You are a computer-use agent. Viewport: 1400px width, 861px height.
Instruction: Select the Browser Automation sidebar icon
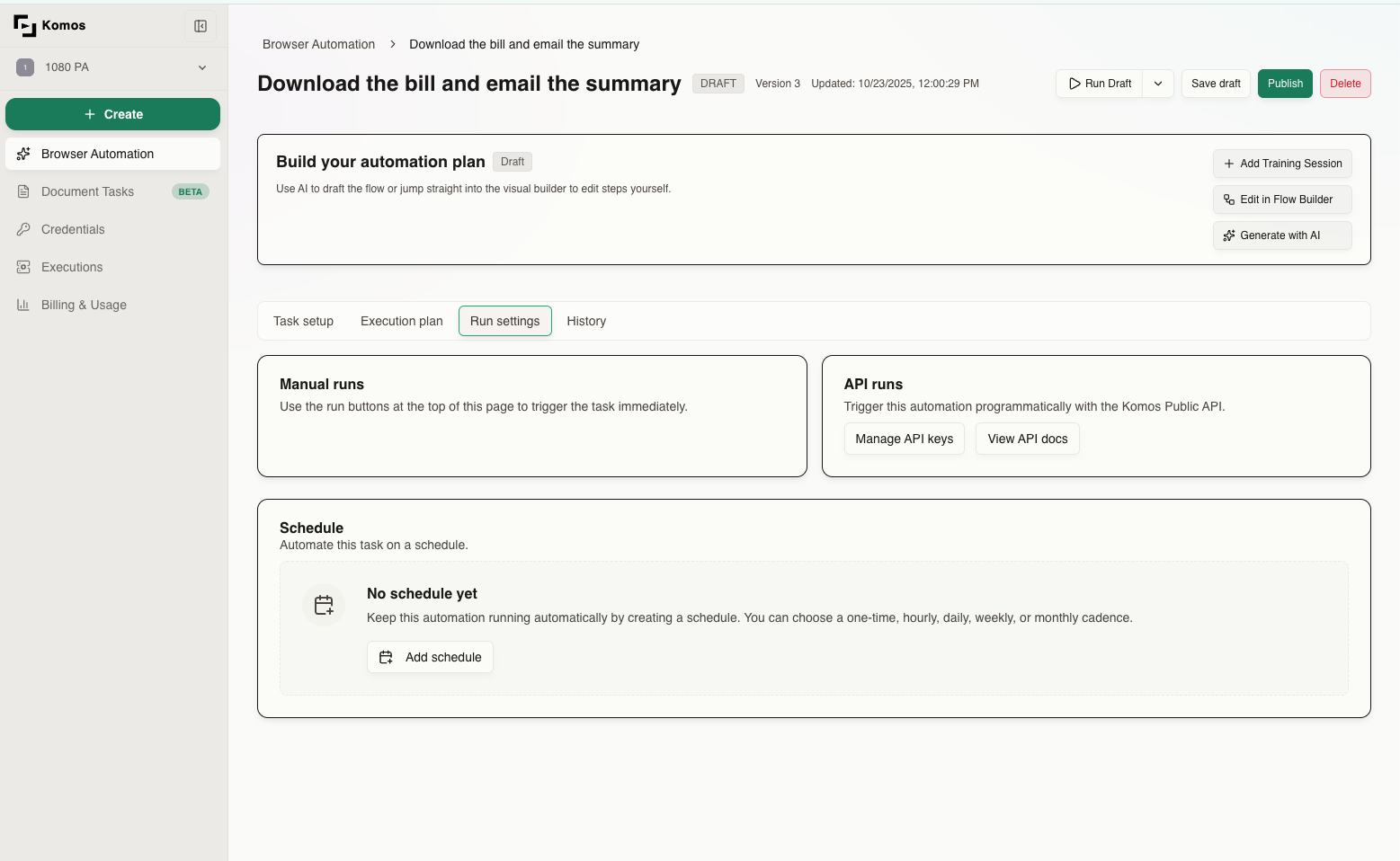tap(22, 154)
